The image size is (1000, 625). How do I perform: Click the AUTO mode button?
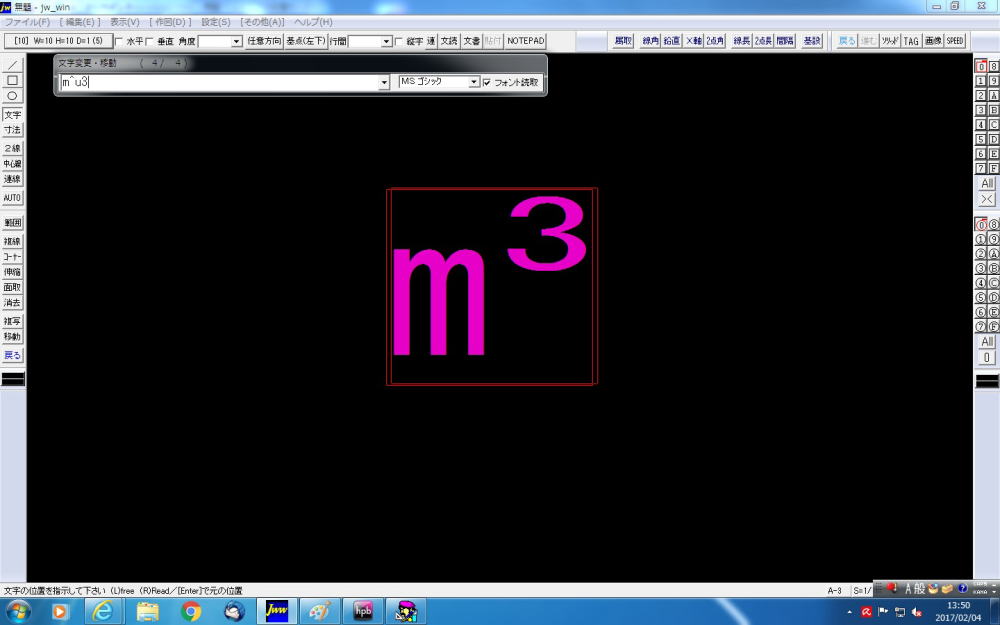(x=12, y=198)
